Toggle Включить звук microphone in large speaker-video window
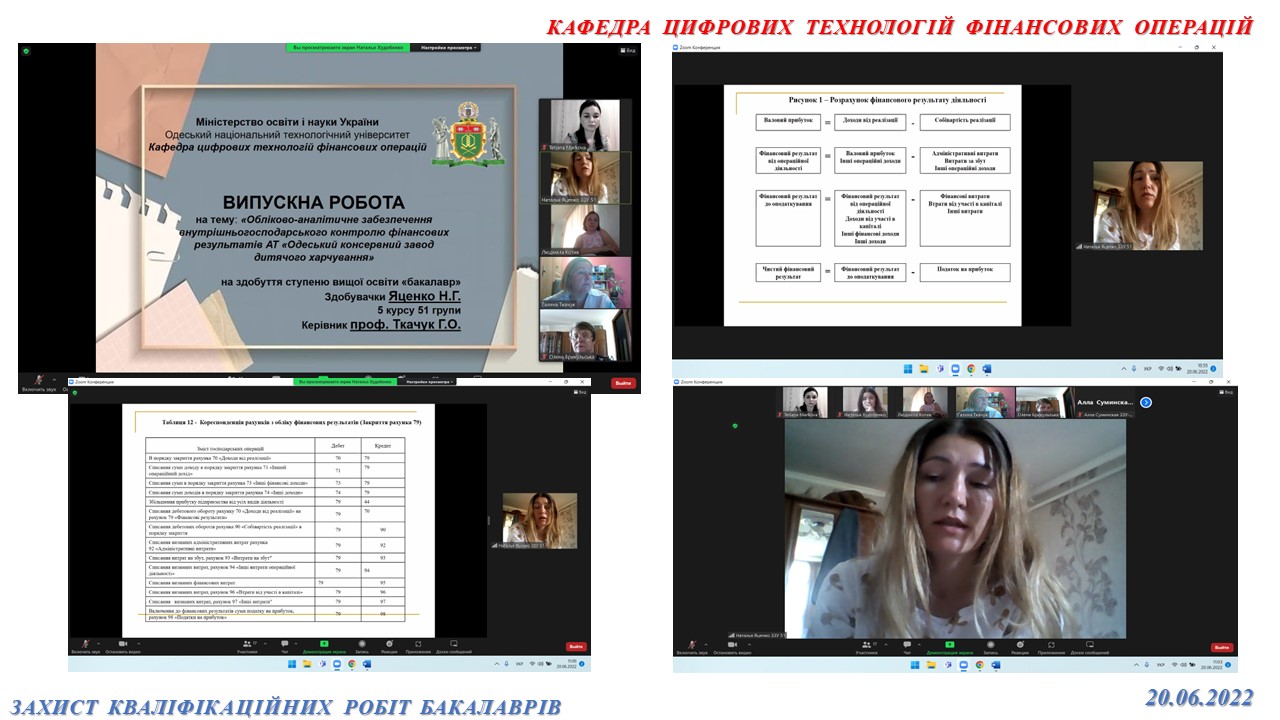 pos(691,646)
